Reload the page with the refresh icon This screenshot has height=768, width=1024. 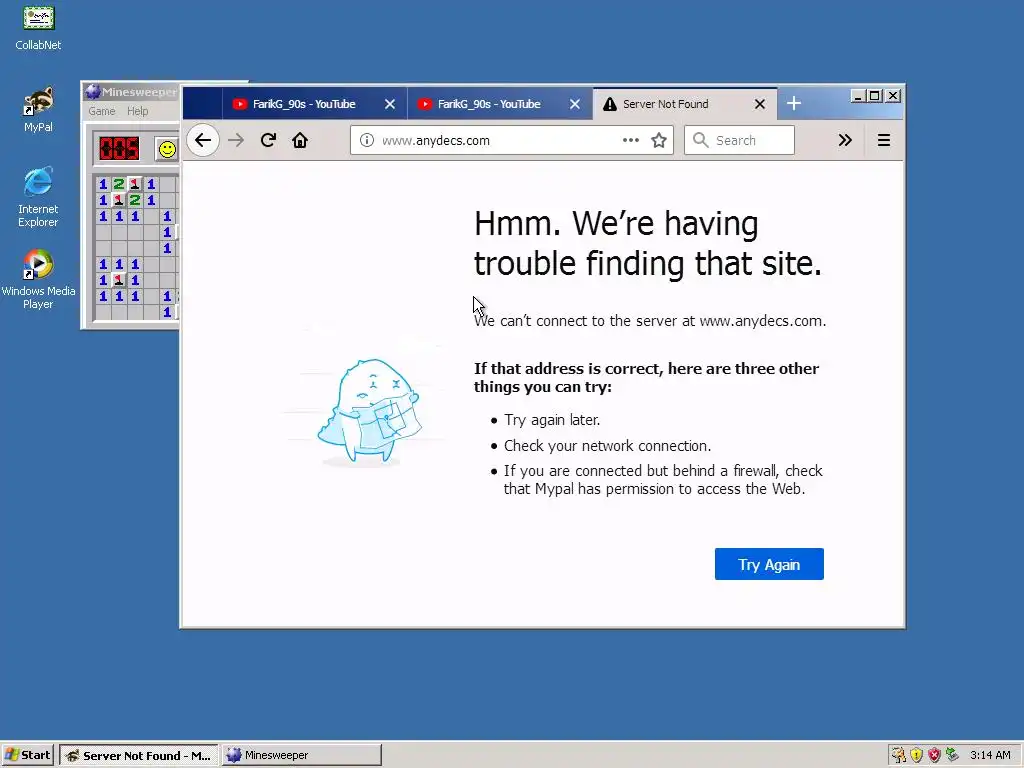[x=268, y=140]
